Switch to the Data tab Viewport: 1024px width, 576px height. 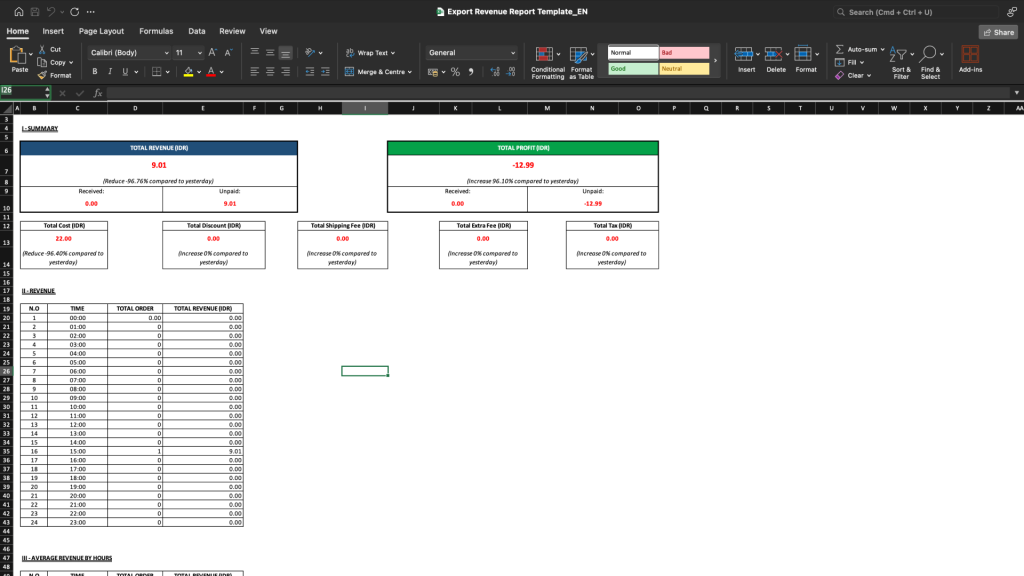[197, 31]
